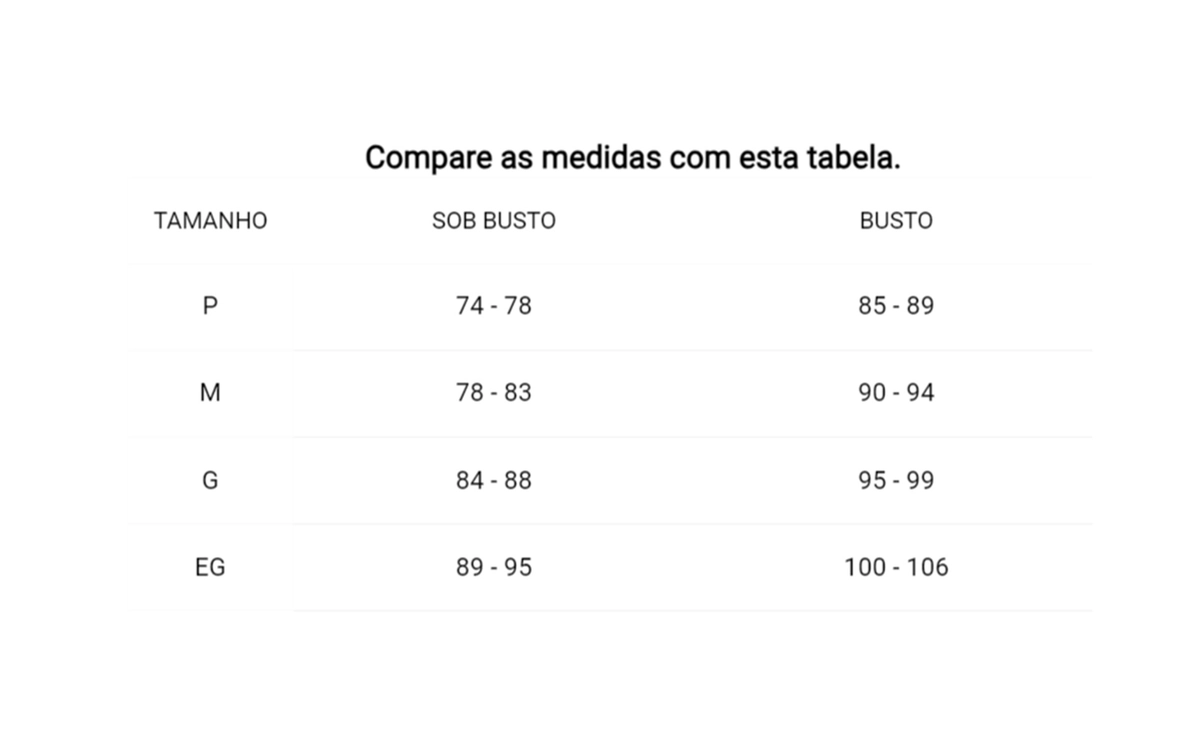
Task: Click the TAMANHO column header
Action: [x=210, y=221]
